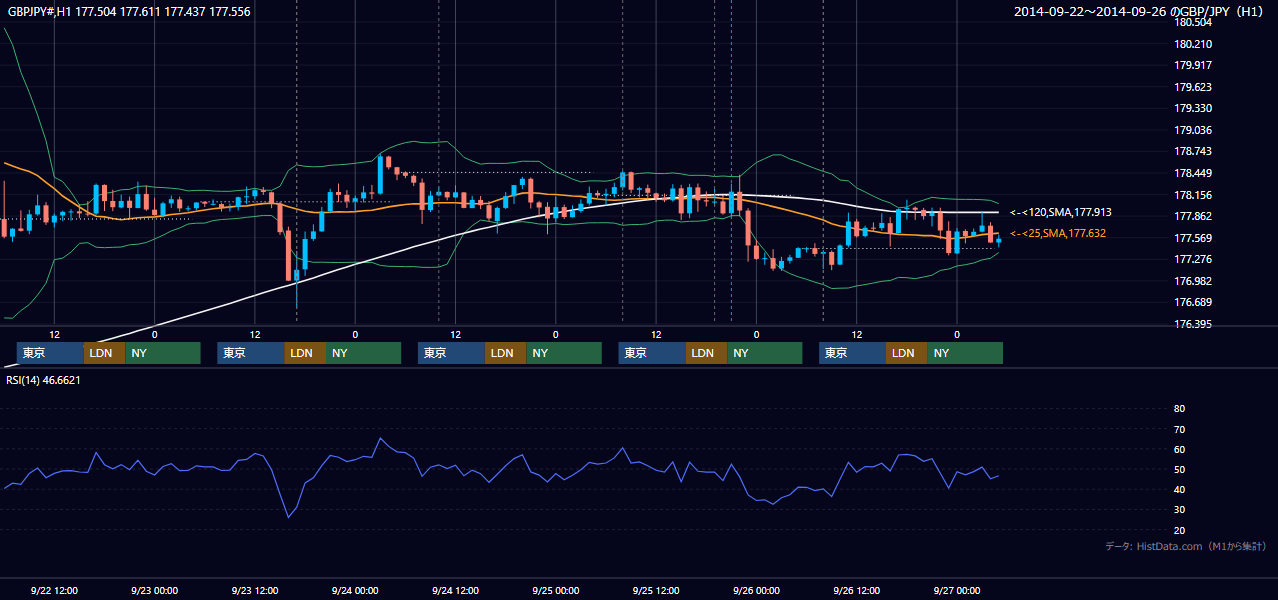Select RSI scale value 80
This screenshot has width=1278, height=600.
click(1180, 409)
